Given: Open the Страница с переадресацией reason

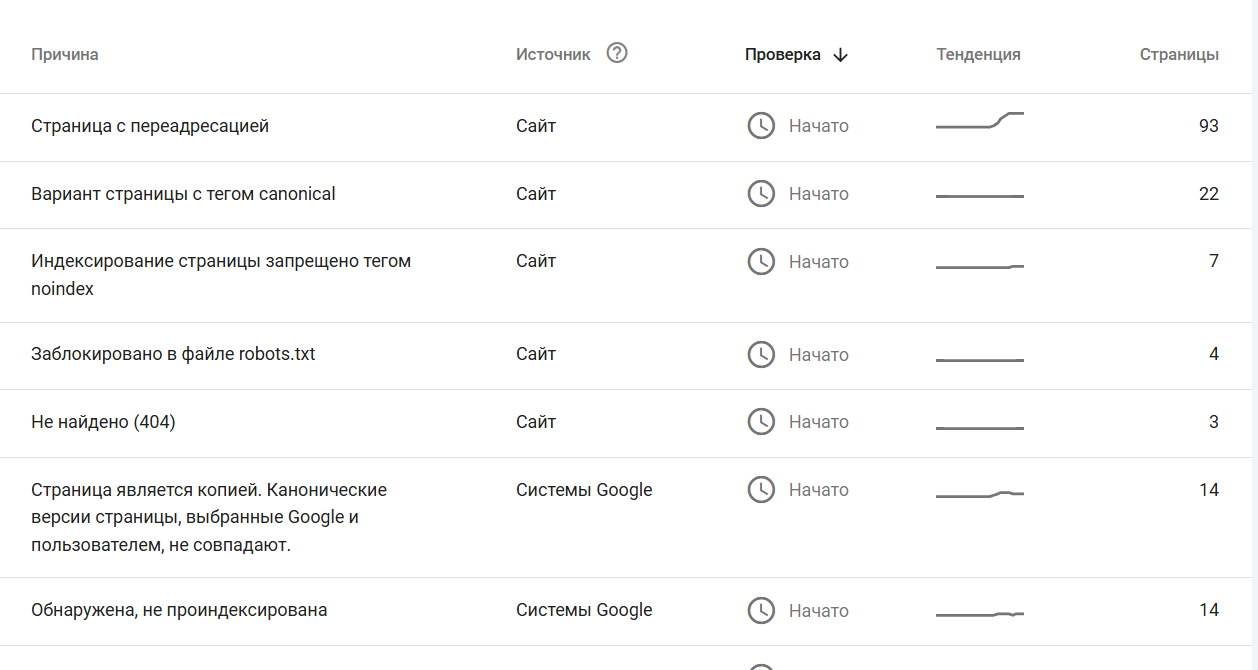Looking at the screenshot, I should (150, 127).
